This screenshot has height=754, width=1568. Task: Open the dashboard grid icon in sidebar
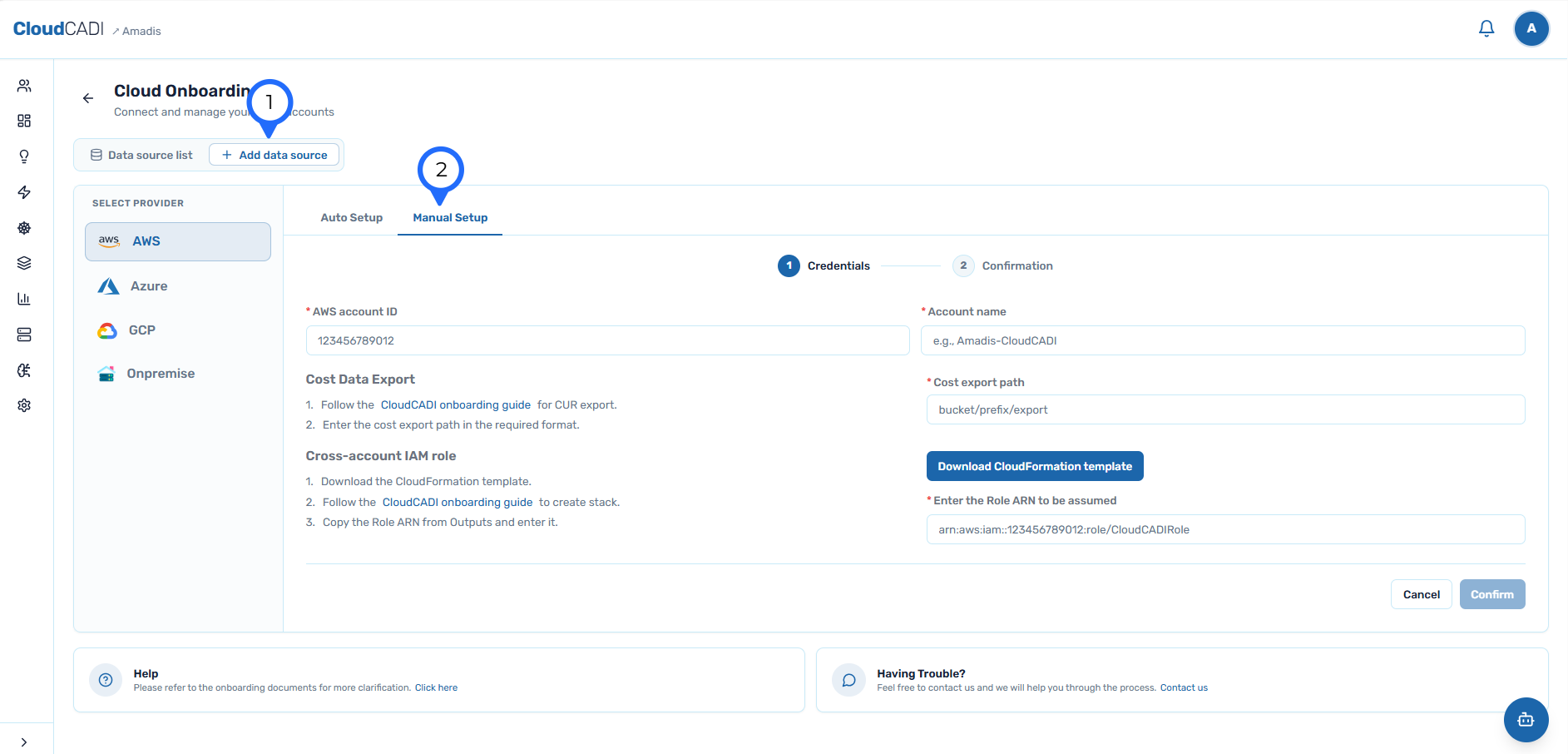24,121
